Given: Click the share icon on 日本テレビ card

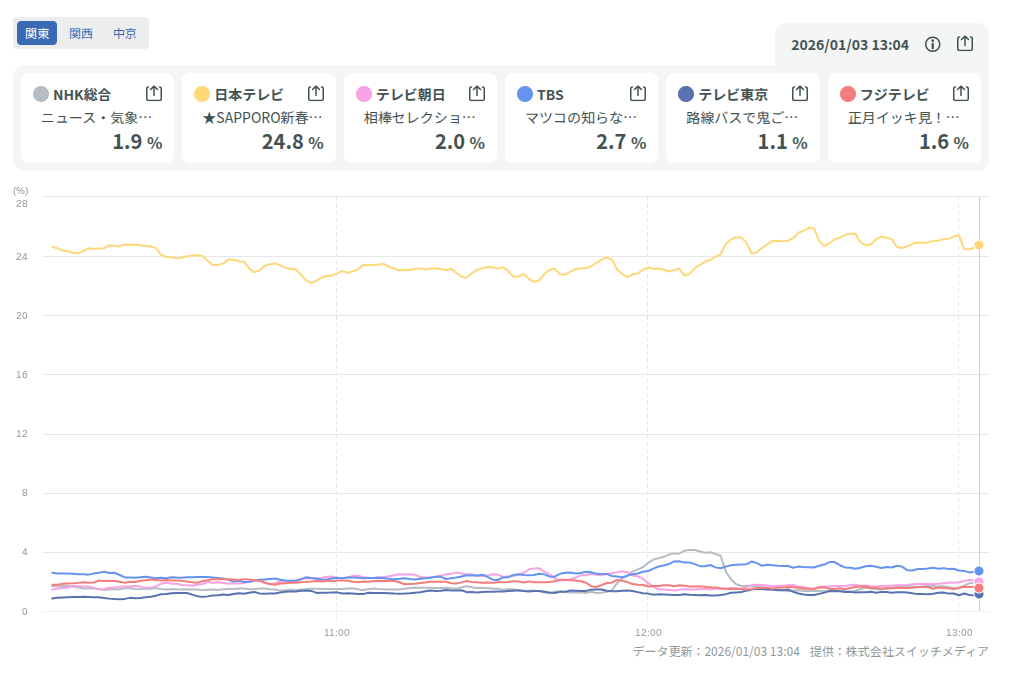Looking at the screenshot, I should pyautogui.click(x=315, y=93).
